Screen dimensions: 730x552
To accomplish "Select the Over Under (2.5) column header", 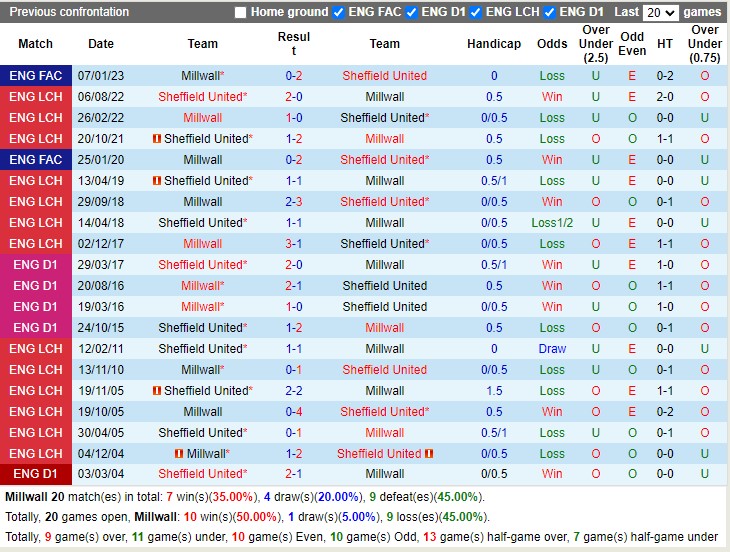I will coord(596,44).
